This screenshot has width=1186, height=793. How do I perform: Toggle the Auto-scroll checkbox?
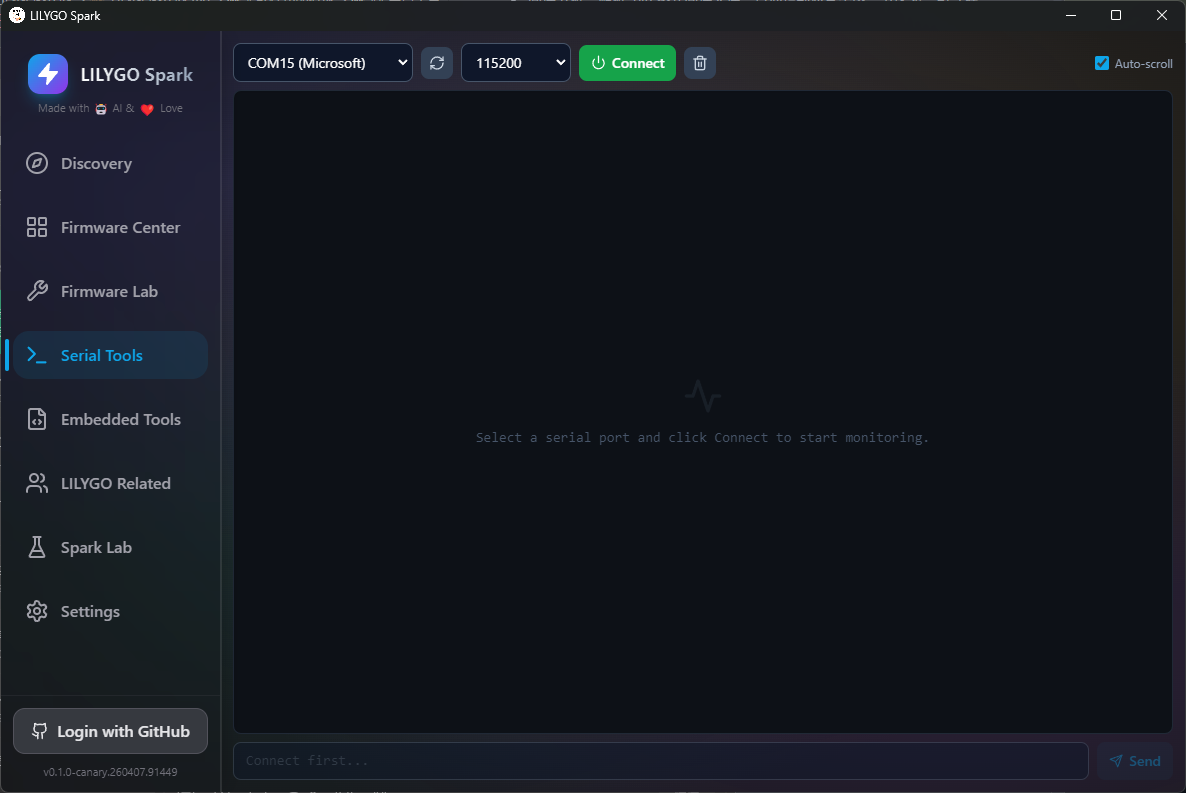(1102, 63)
